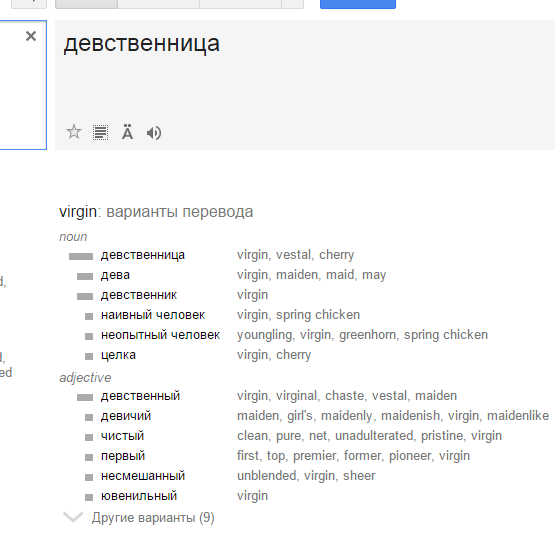Open the Другие варианты (9) link
The width and height of the screenshot is (555, 548).
(153, 518)
